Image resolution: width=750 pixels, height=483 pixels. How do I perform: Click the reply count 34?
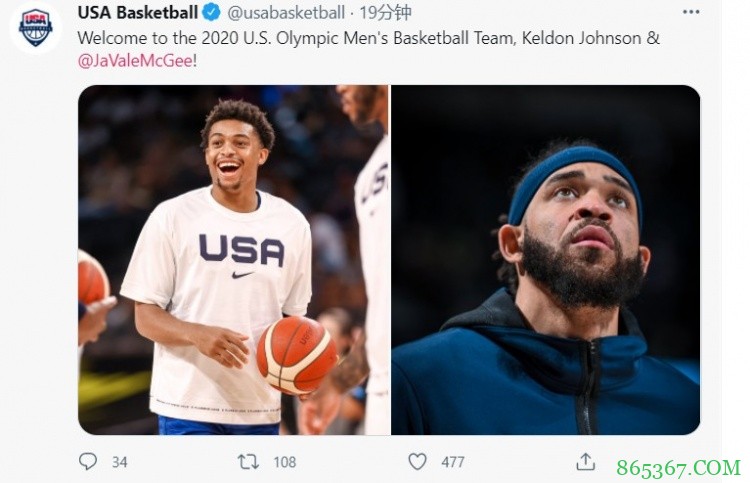[x=119, y=462]
